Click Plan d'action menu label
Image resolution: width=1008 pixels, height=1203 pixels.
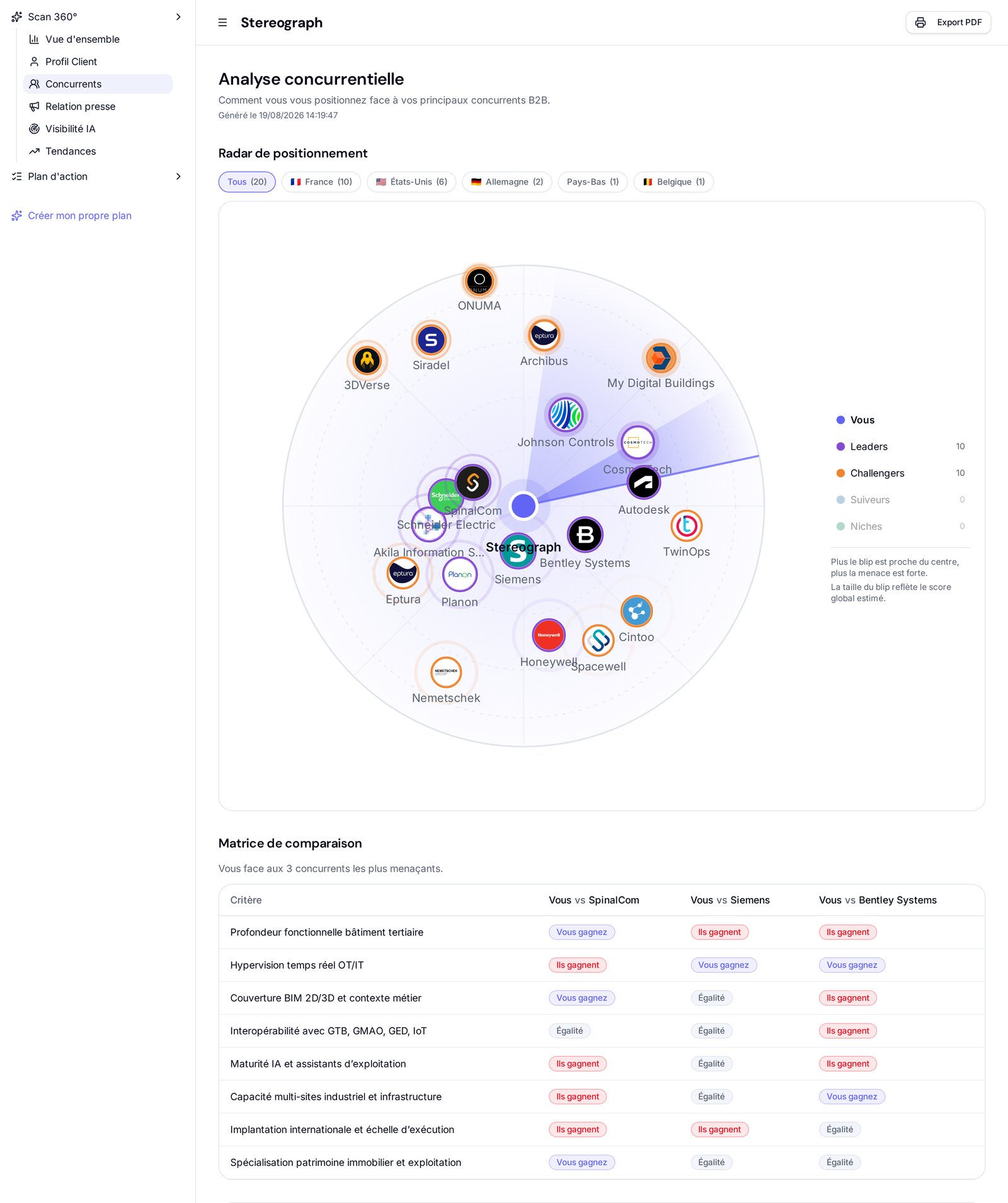[58, 176]
